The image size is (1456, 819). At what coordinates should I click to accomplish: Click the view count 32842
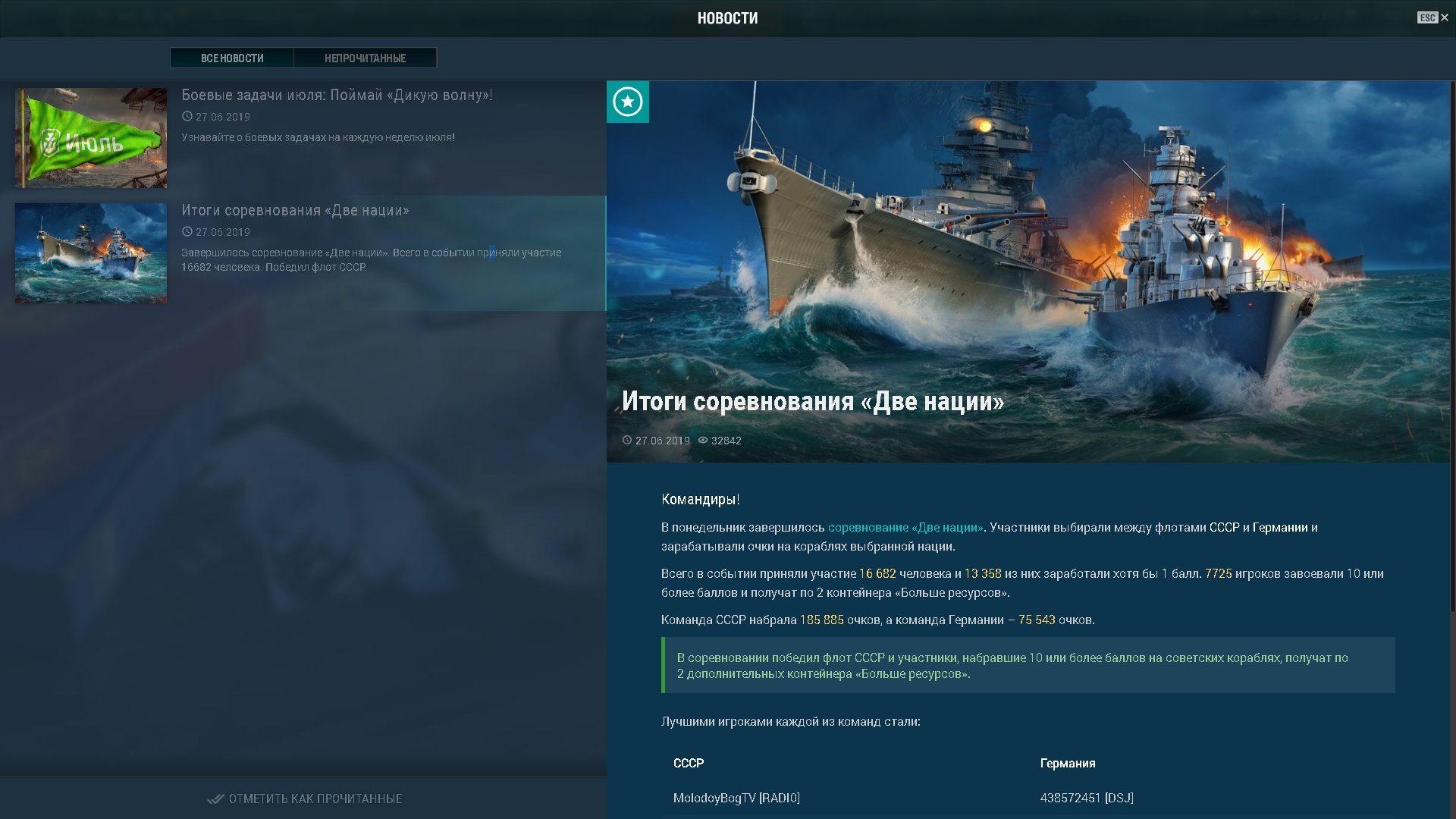(x=726, y=441)
